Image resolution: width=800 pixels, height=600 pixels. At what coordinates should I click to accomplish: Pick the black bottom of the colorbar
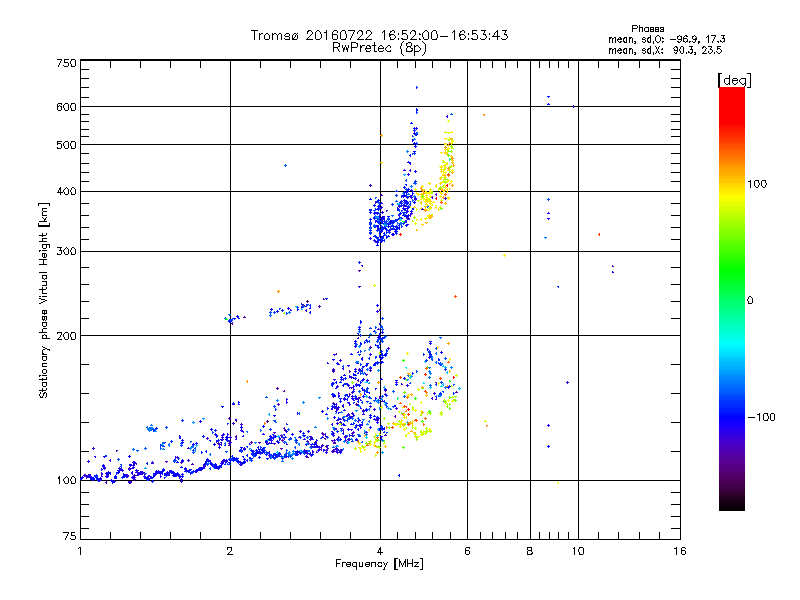pos(732,504)
